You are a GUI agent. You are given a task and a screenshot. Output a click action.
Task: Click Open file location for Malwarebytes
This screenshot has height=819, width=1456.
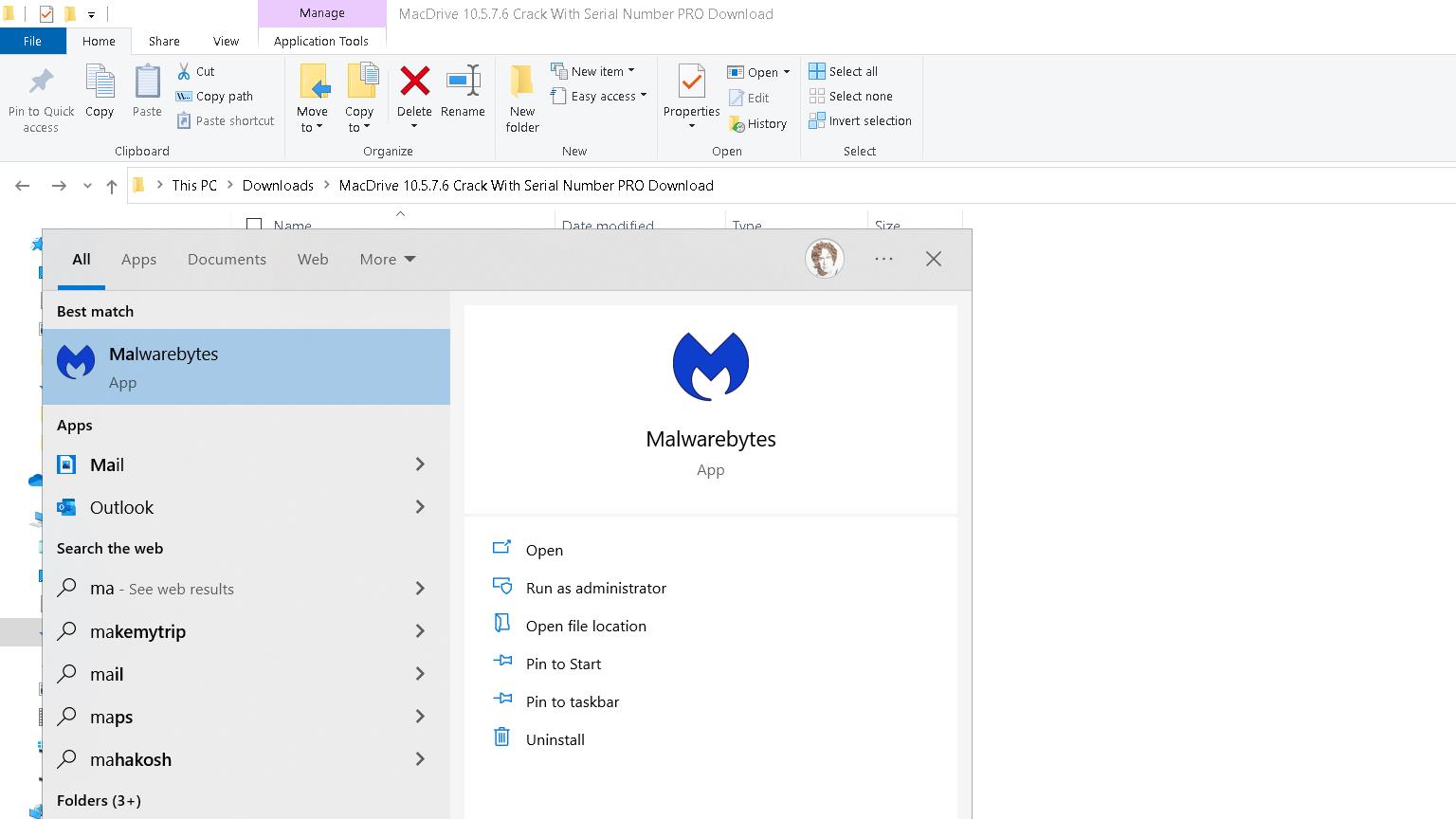[x=586, y=626]
